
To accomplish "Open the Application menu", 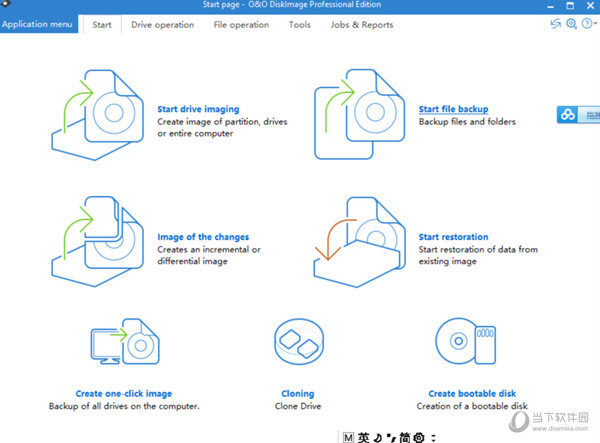I will [37, 24].
